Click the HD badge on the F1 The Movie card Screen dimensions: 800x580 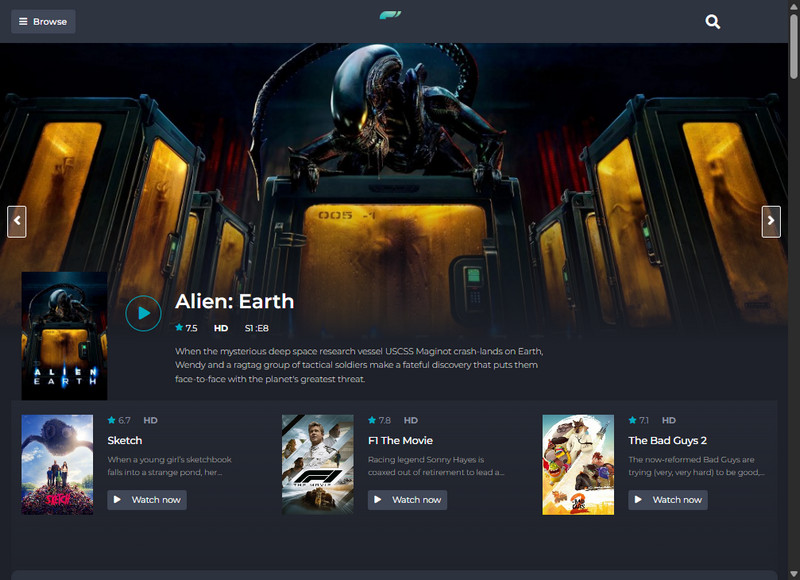pyautogui.click(x=411, y=420)
